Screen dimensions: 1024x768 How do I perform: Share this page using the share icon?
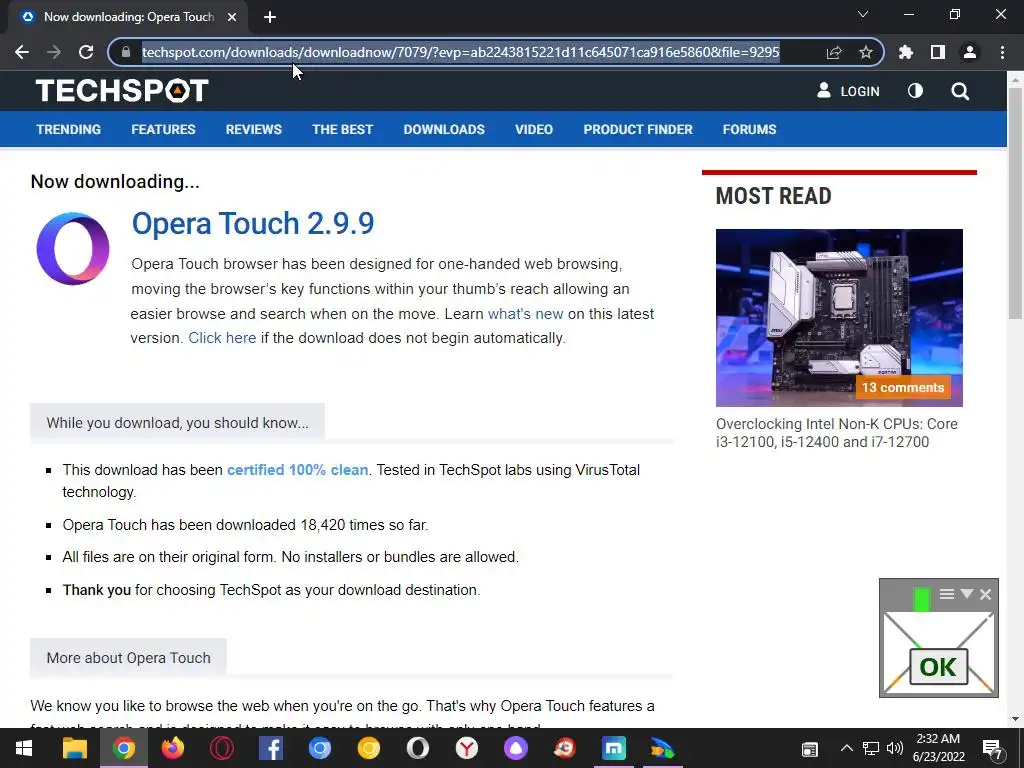tap(834, 52)
